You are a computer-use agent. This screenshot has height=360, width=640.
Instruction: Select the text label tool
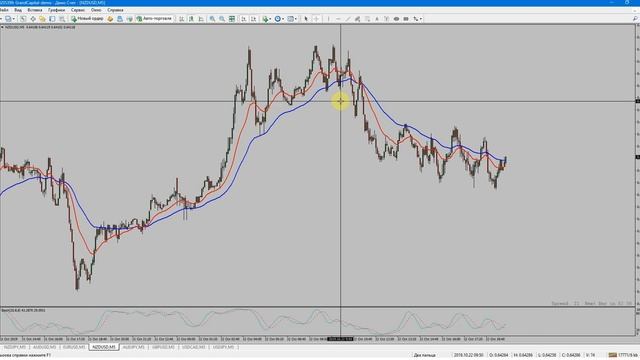pyautogui.click(x=386, y=19)
